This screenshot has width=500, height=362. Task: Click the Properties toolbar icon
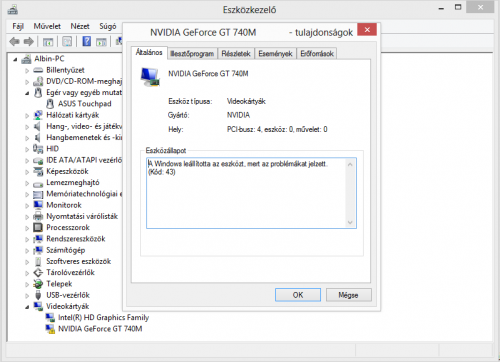[67, 42]
